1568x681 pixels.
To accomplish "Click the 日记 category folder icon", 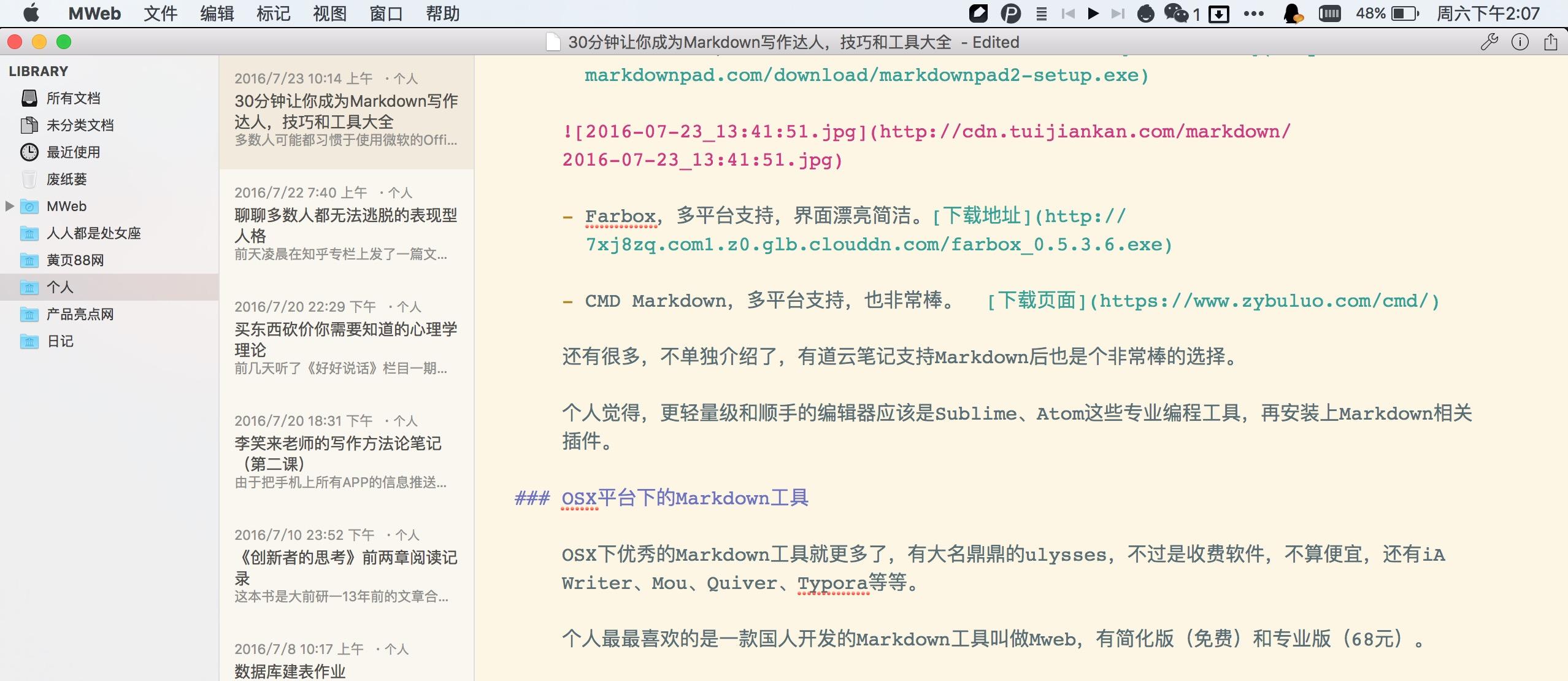I will tap(29, 341).
